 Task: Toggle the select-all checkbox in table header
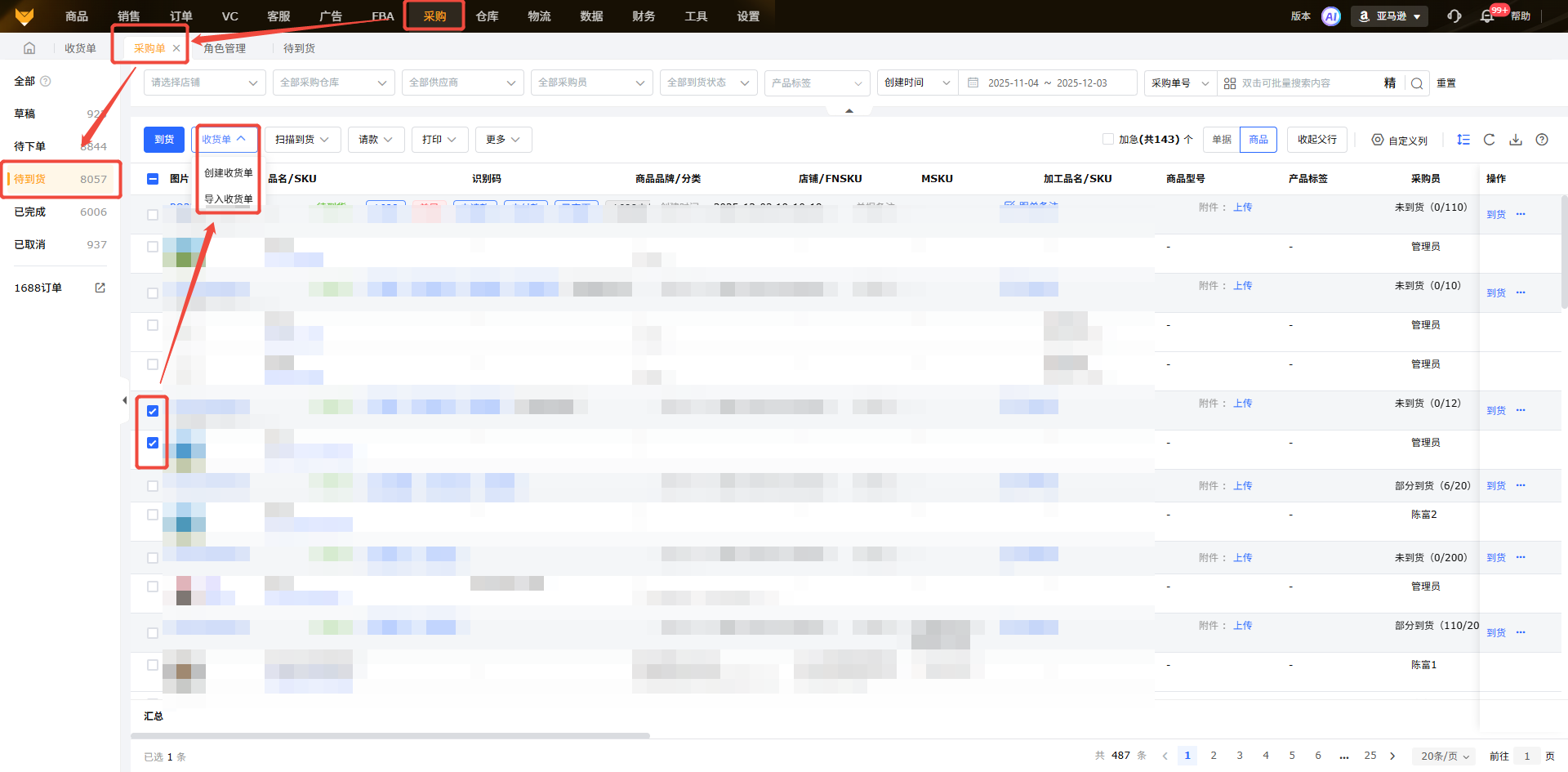pyautogui.click(x=153, y=179)
